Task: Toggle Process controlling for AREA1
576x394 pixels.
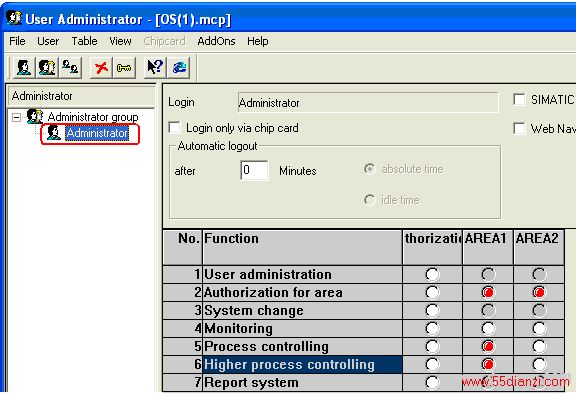Action: 488,346
